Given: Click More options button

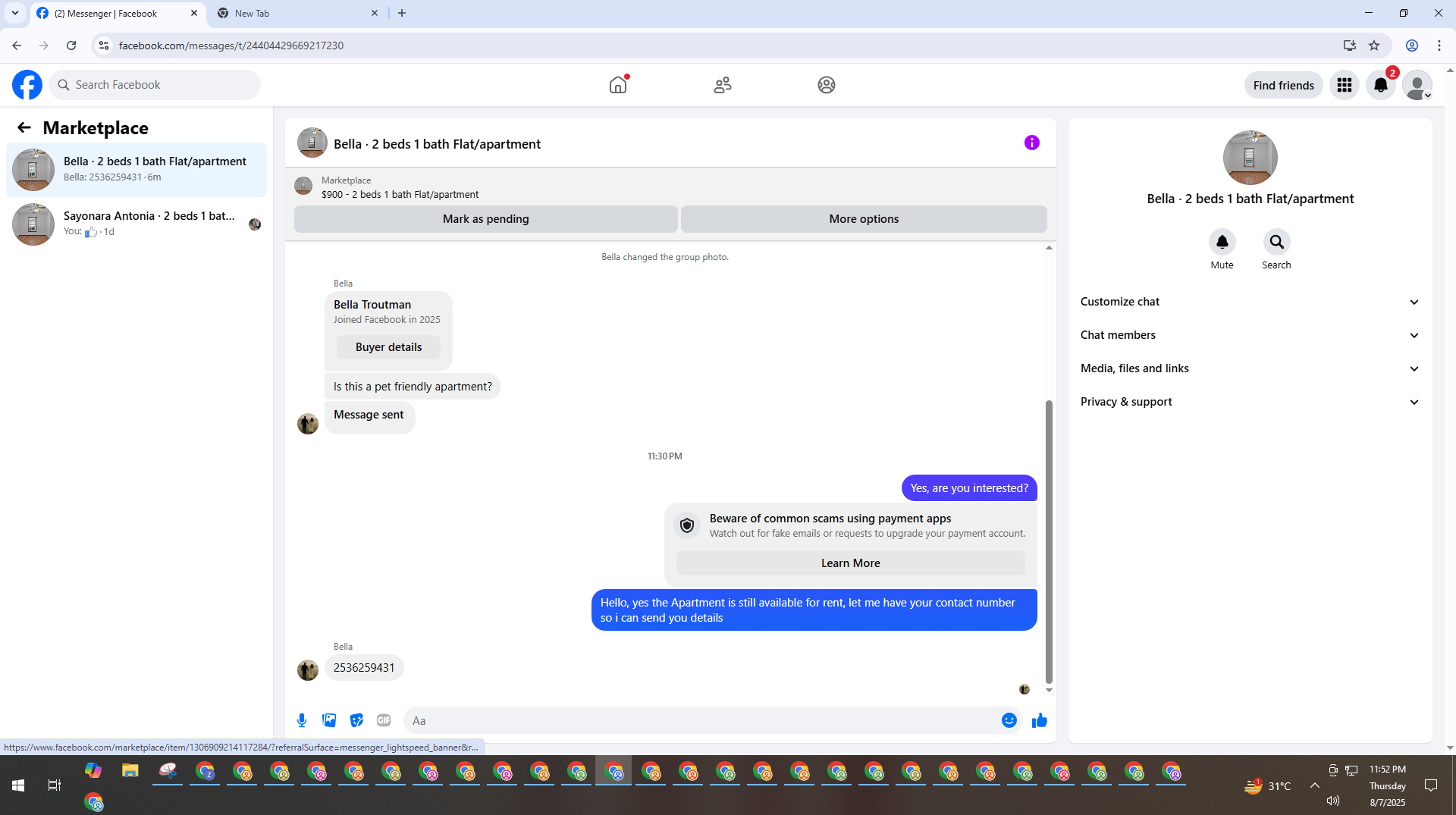Looking at the screenshot, I should (x=864, y=219).
